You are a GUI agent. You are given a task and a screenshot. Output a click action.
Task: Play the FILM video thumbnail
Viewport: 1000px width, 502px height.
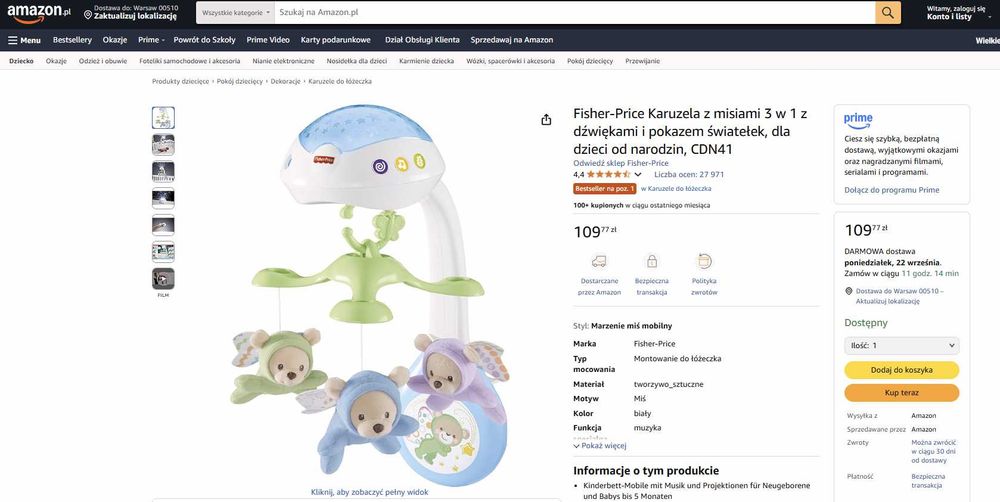tap(163, 279)
